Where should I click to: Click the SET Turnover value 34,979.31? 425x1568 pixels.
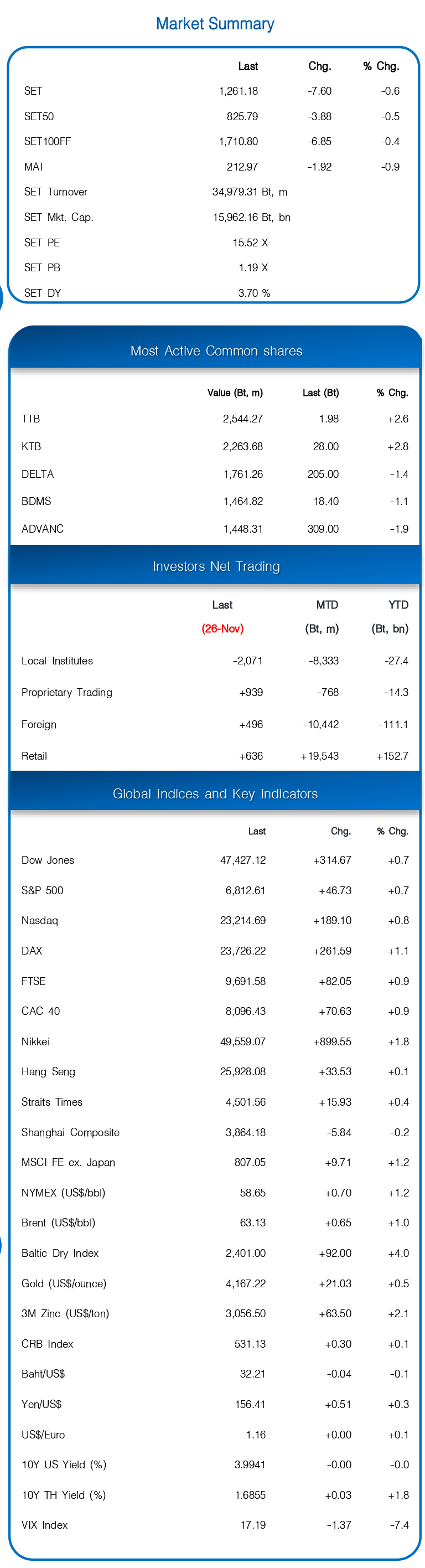[x=235, y=192]
